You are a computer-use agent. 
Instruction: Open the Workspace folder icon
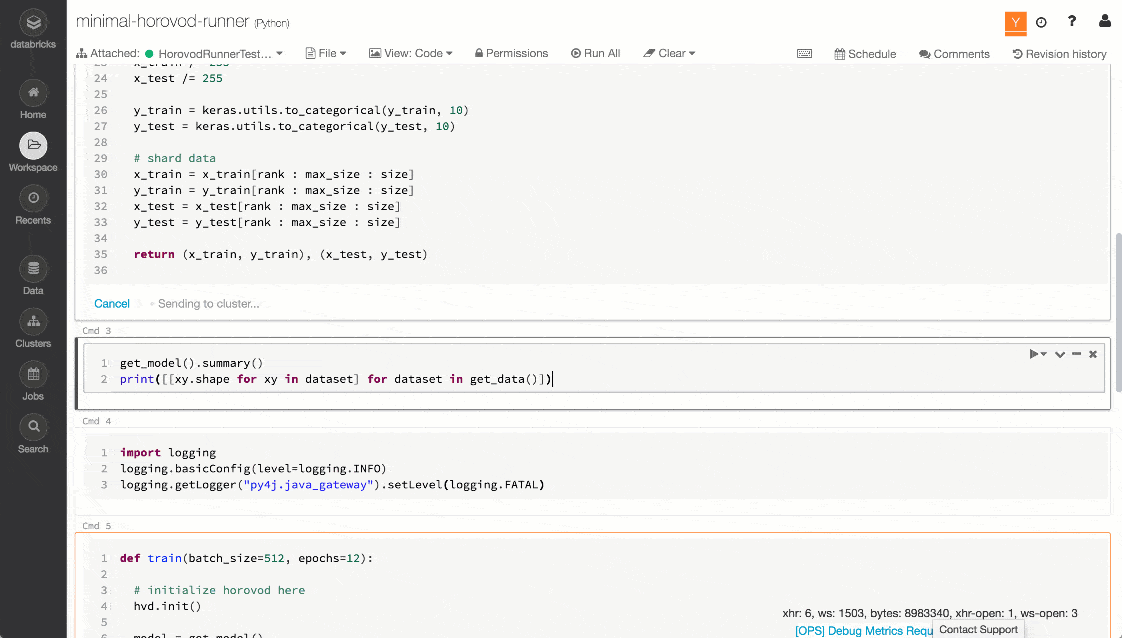[x=33, y=146]
